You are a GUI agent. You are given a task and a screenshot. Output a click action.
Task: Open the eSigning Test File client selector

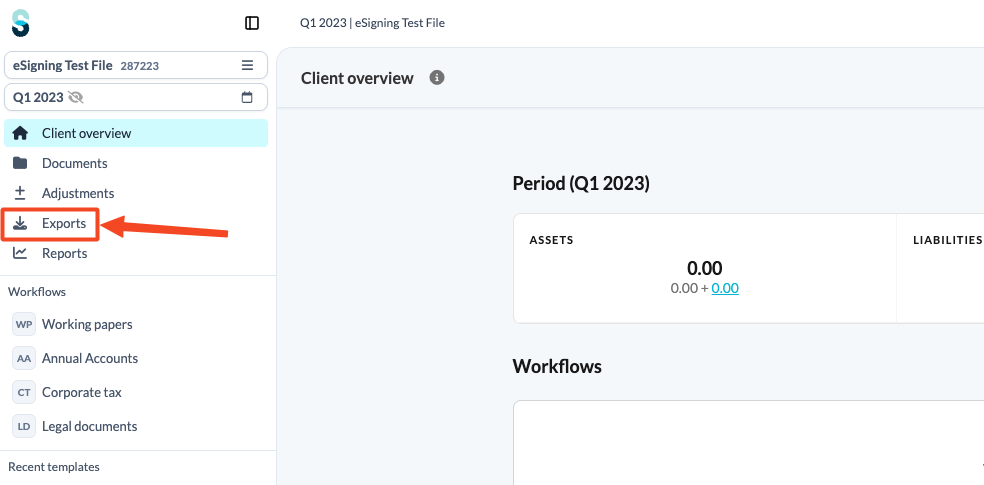[x=136, y=65]
